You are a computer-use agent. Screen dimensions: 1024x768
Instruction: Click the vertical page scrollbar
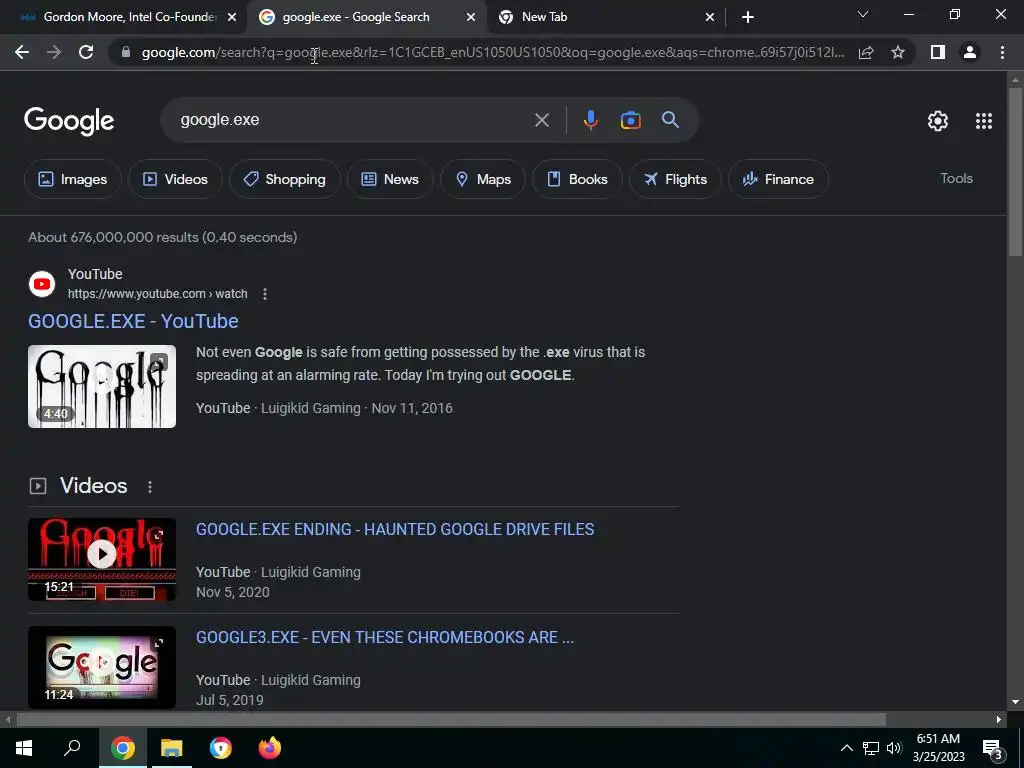tap(1015, 173)
